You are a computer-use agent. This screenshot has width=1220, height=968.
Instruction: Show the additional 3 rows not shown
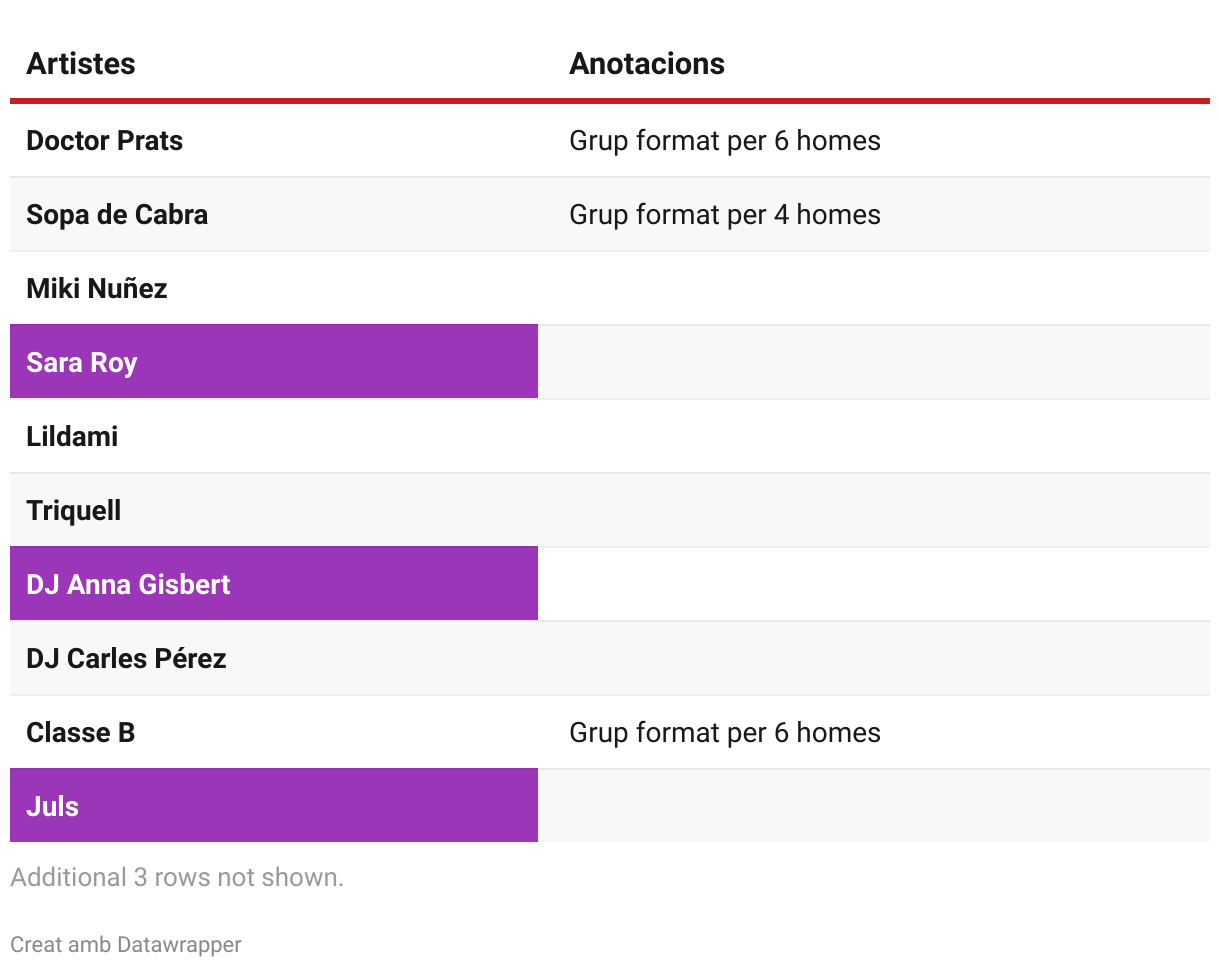click(177, 878)
